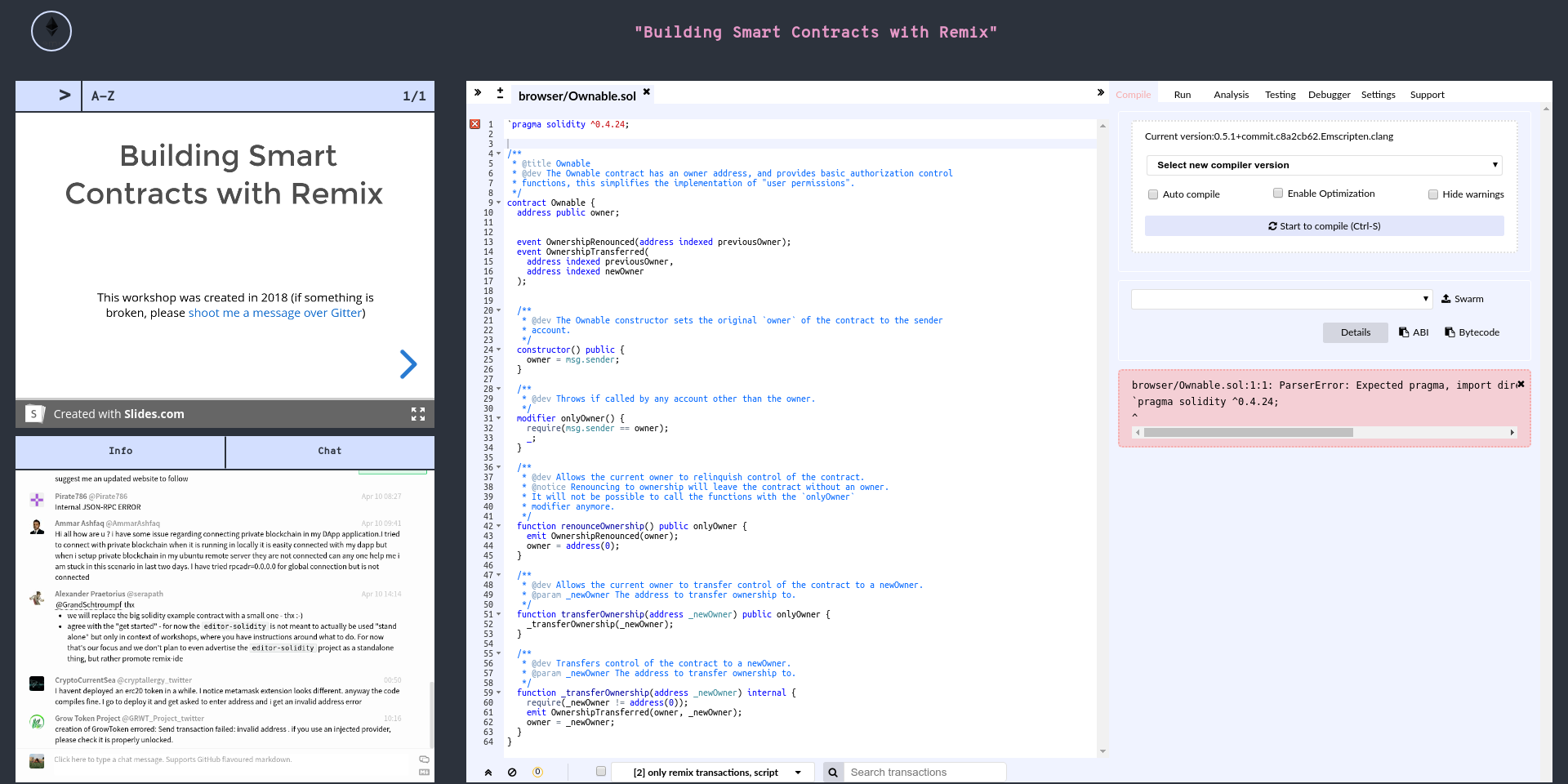The image size is (1568, 784).
Task: Fold the onlyOwner modifier at line 31
Action: pyautogui.click(x=498, y=418)
